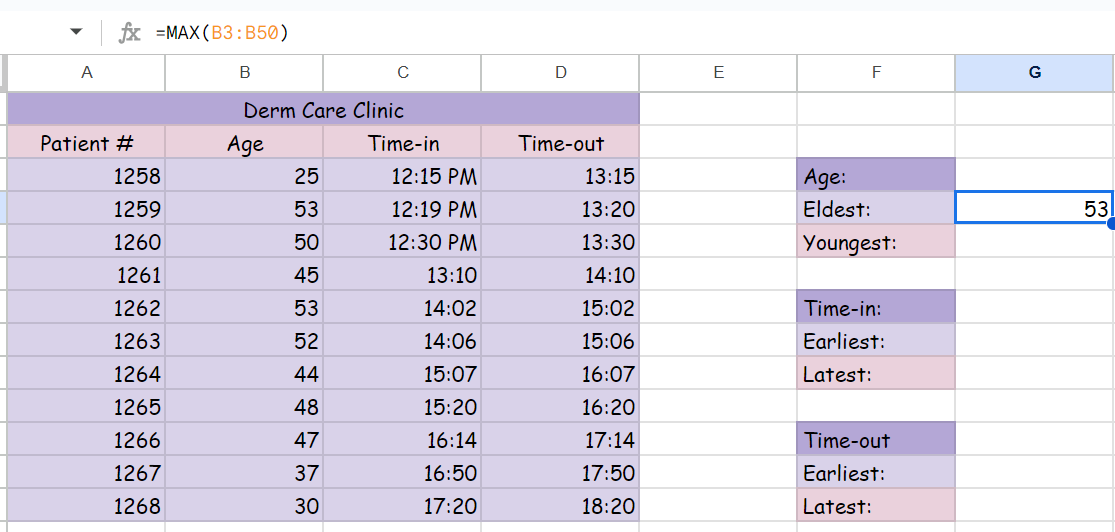
Task: Select column F header
Action: 876,72
